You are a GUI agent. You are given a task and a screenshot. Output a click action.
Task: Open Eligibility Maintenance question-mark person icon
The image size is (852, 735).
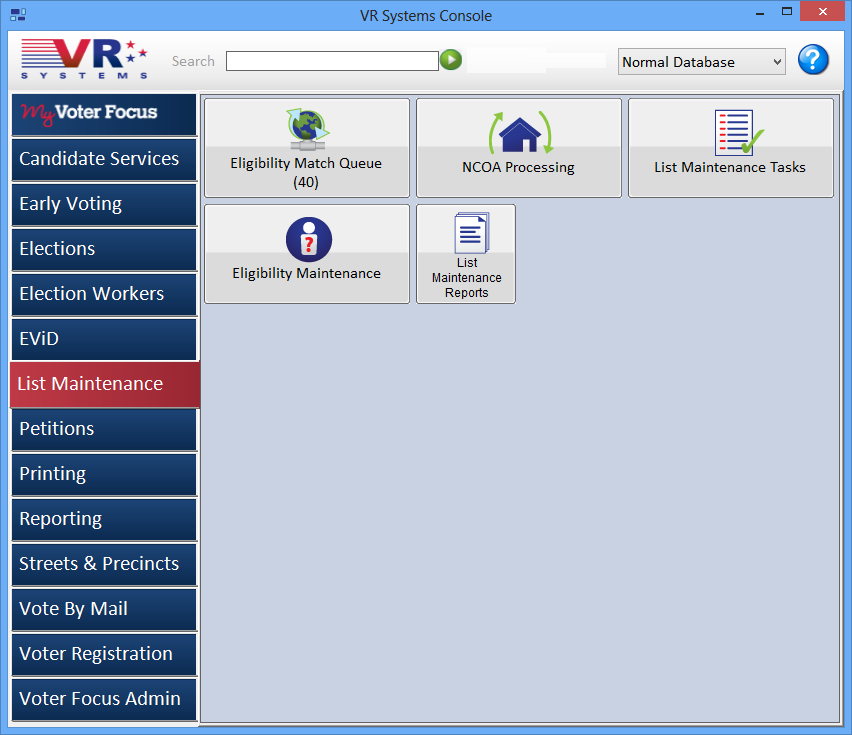pyautogui.click(x=309, y=239)
